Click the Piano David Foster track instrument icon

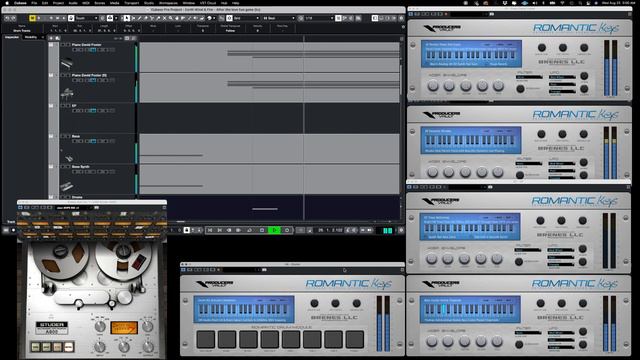point(67,63)
